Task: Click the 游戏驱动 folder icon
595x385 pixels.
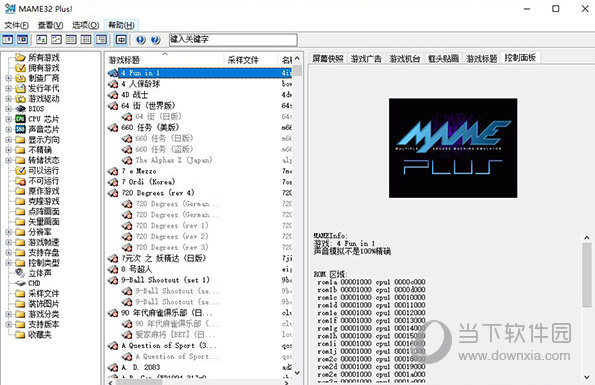Action: tap(20, 99)
